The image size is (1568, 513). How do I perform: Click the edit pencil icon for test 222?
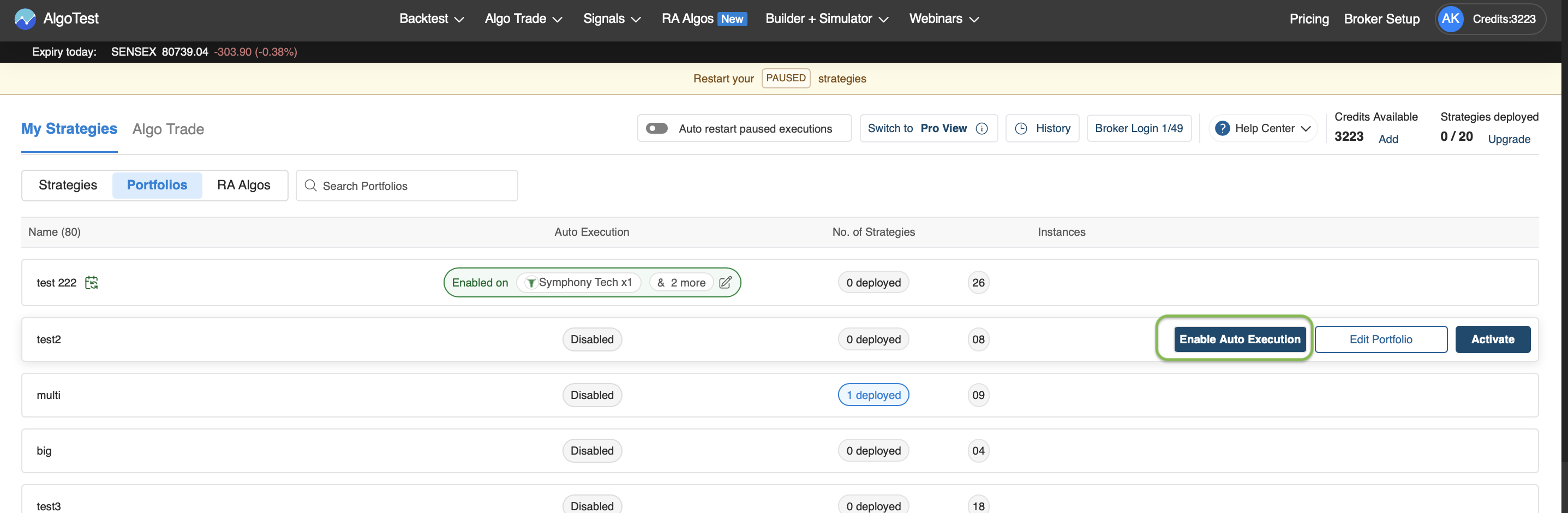(x=725, y=282)
